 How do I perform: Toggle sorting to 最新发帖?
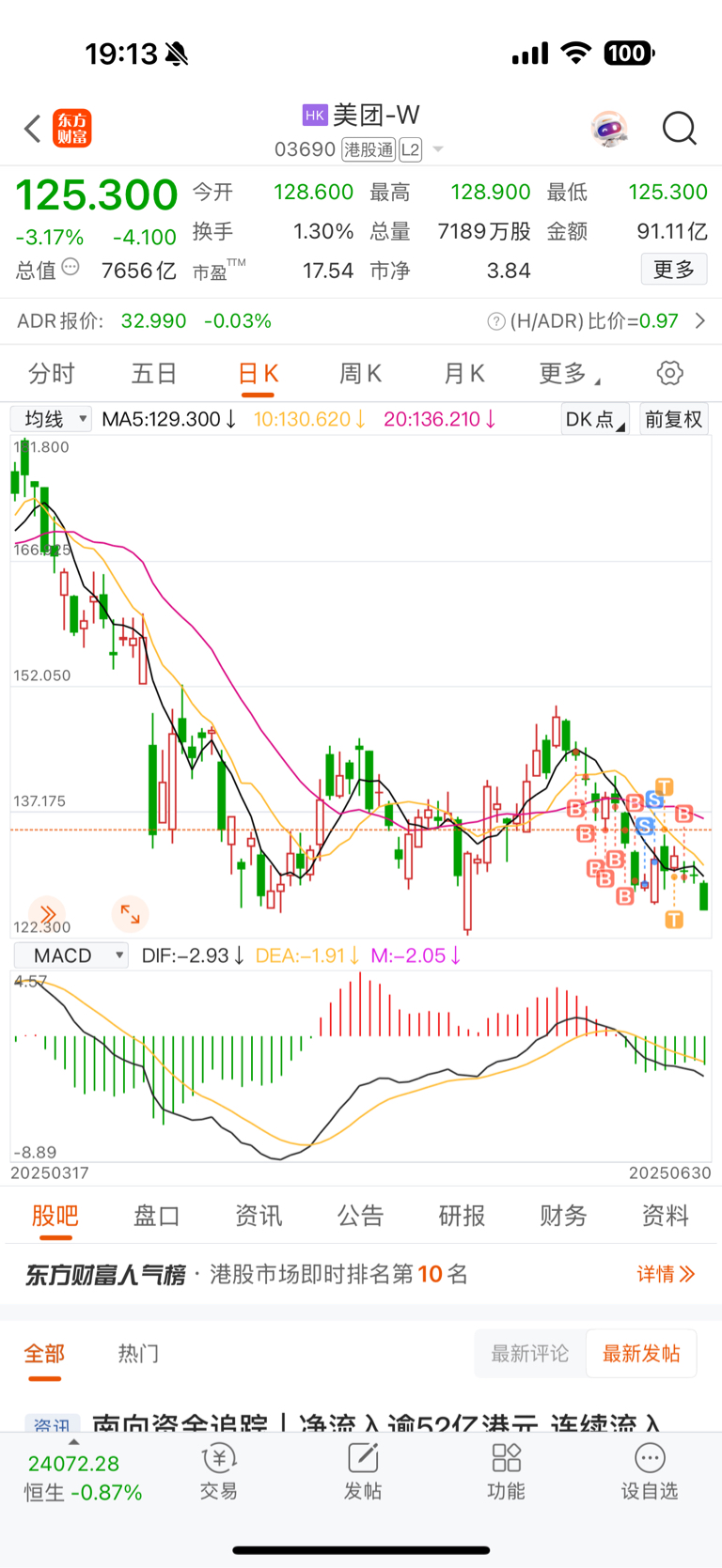(641, 1354)
